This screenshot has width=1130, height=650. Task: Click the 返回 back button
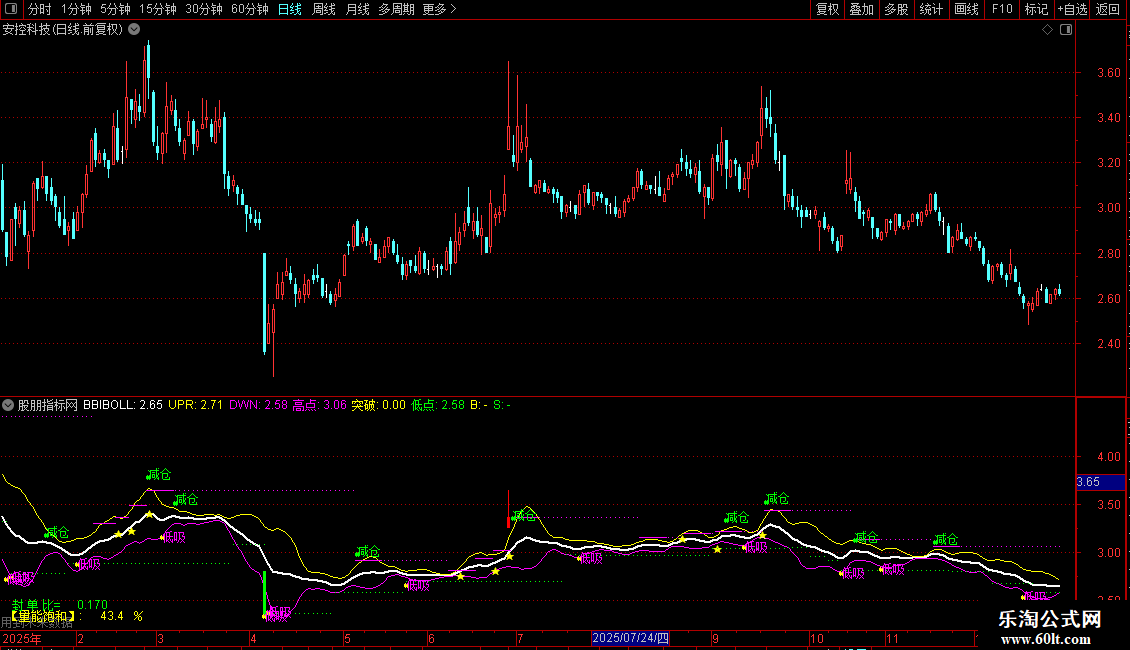(1108, 9)
